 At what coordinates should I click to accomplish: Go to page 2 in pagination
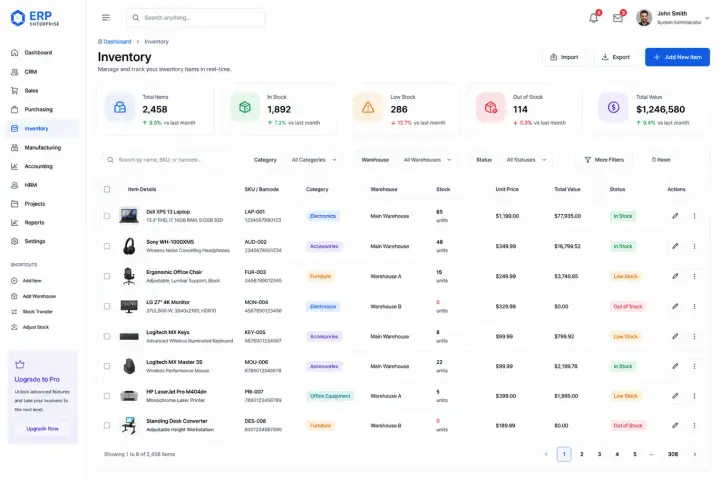[x=582, y=454]
